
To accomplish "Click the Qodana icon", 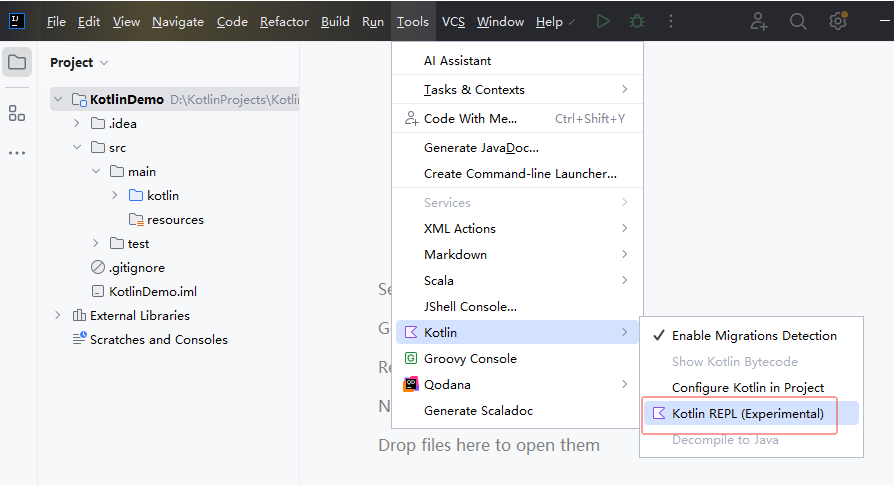I will [x=411, y=384].
